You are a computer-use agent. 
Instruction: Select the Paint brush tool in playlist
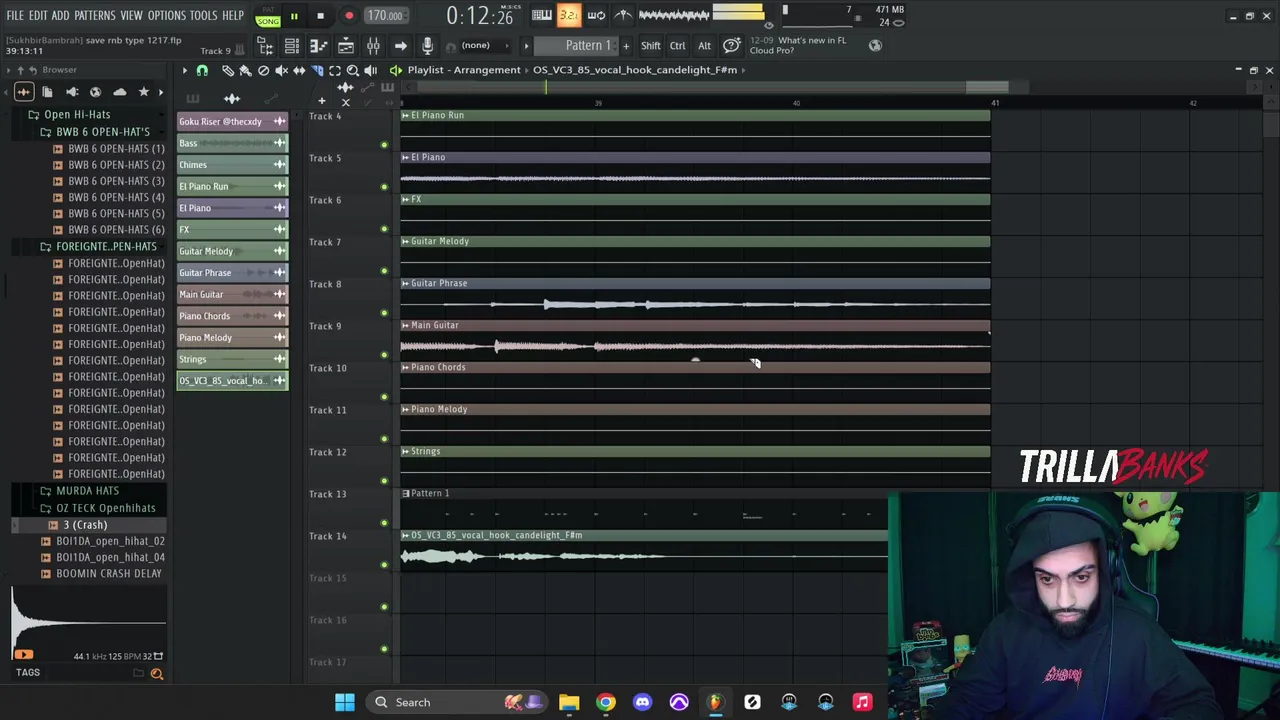tap(246, 70)
